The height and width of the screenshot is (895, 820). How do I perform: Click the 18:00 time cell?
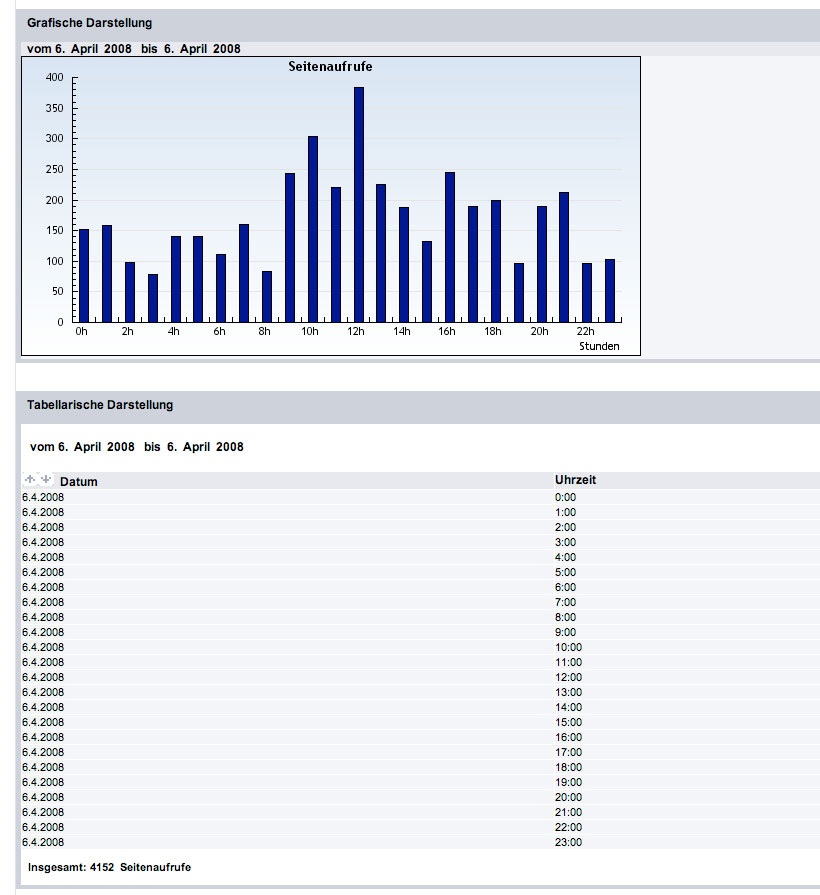point(567,767)
